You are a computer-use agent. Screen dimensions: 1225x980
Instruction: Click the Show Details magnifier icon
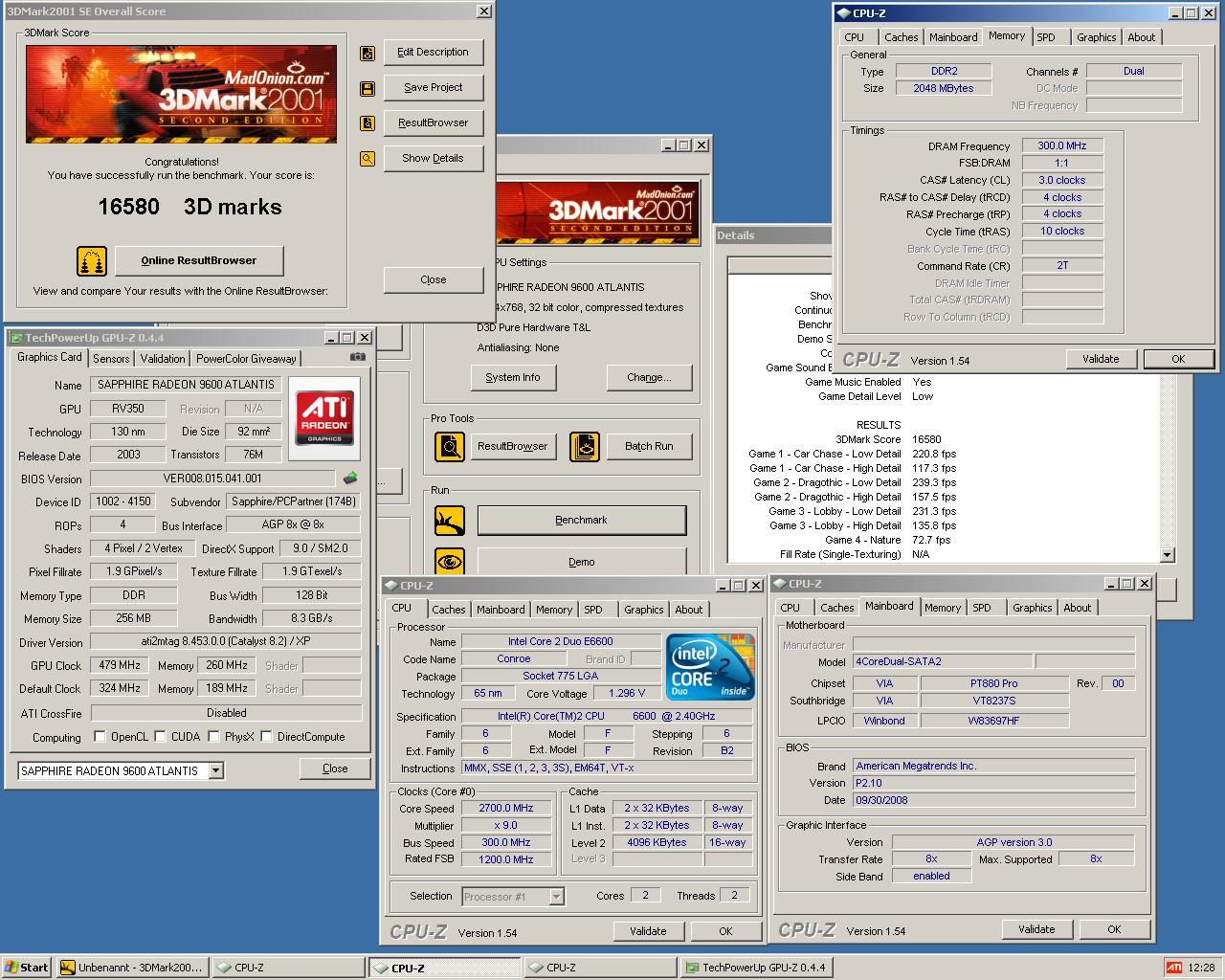[367, 159]
